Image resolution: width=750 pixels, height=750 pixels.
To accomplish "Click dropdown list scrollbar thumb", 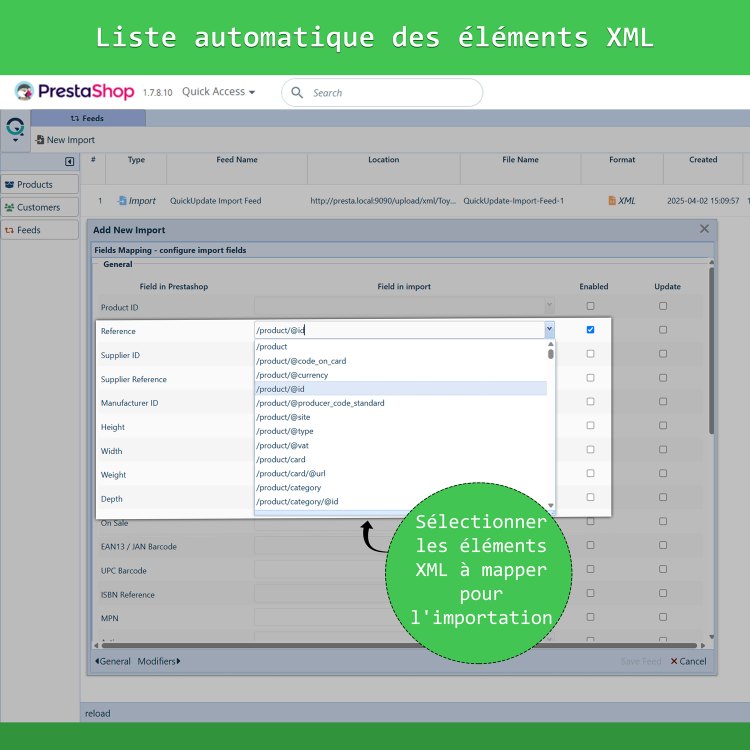I will [551, 354].
